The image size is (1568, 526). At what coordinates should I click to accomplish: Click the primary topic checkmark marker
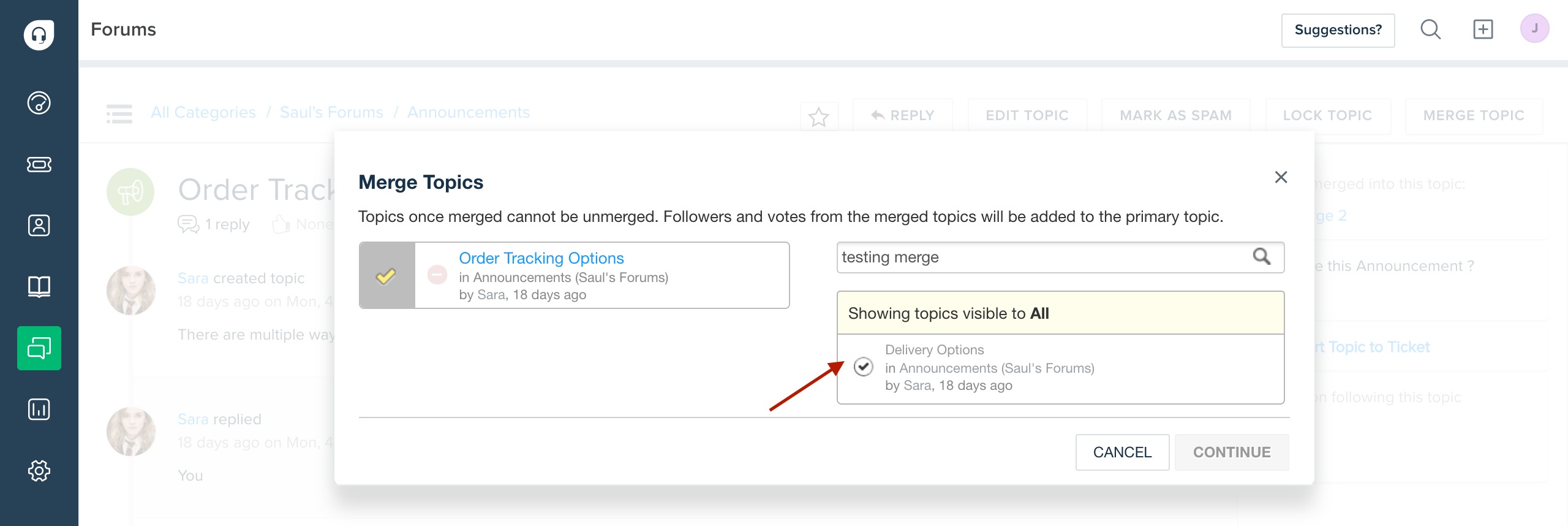pos(386,276)
